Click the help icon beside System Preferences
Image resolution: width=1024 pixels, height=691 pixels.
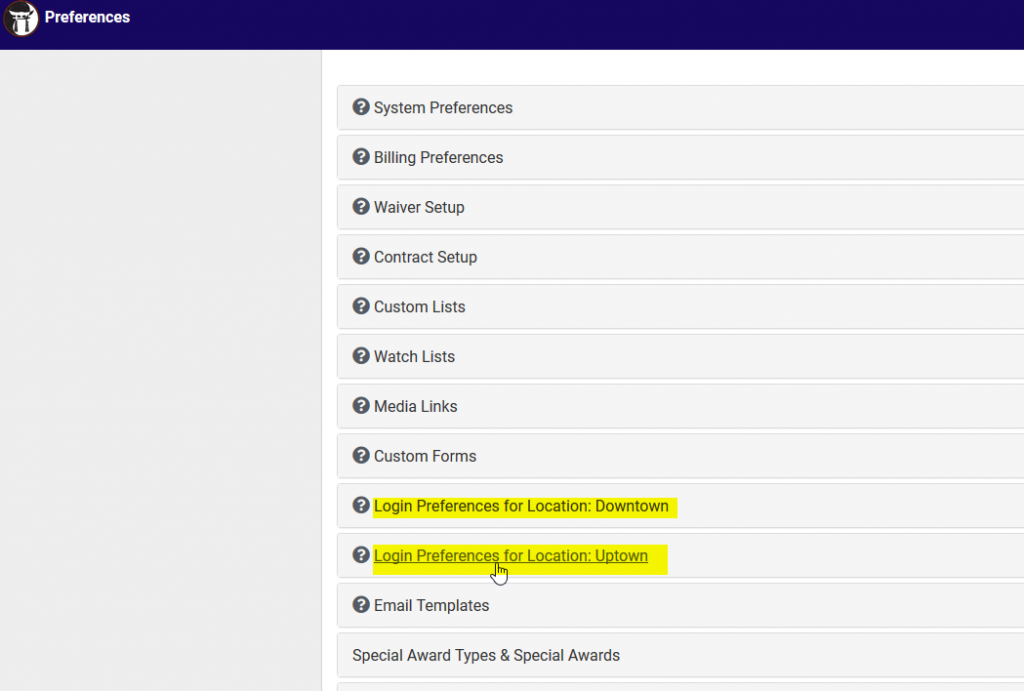tap(360, 107)
